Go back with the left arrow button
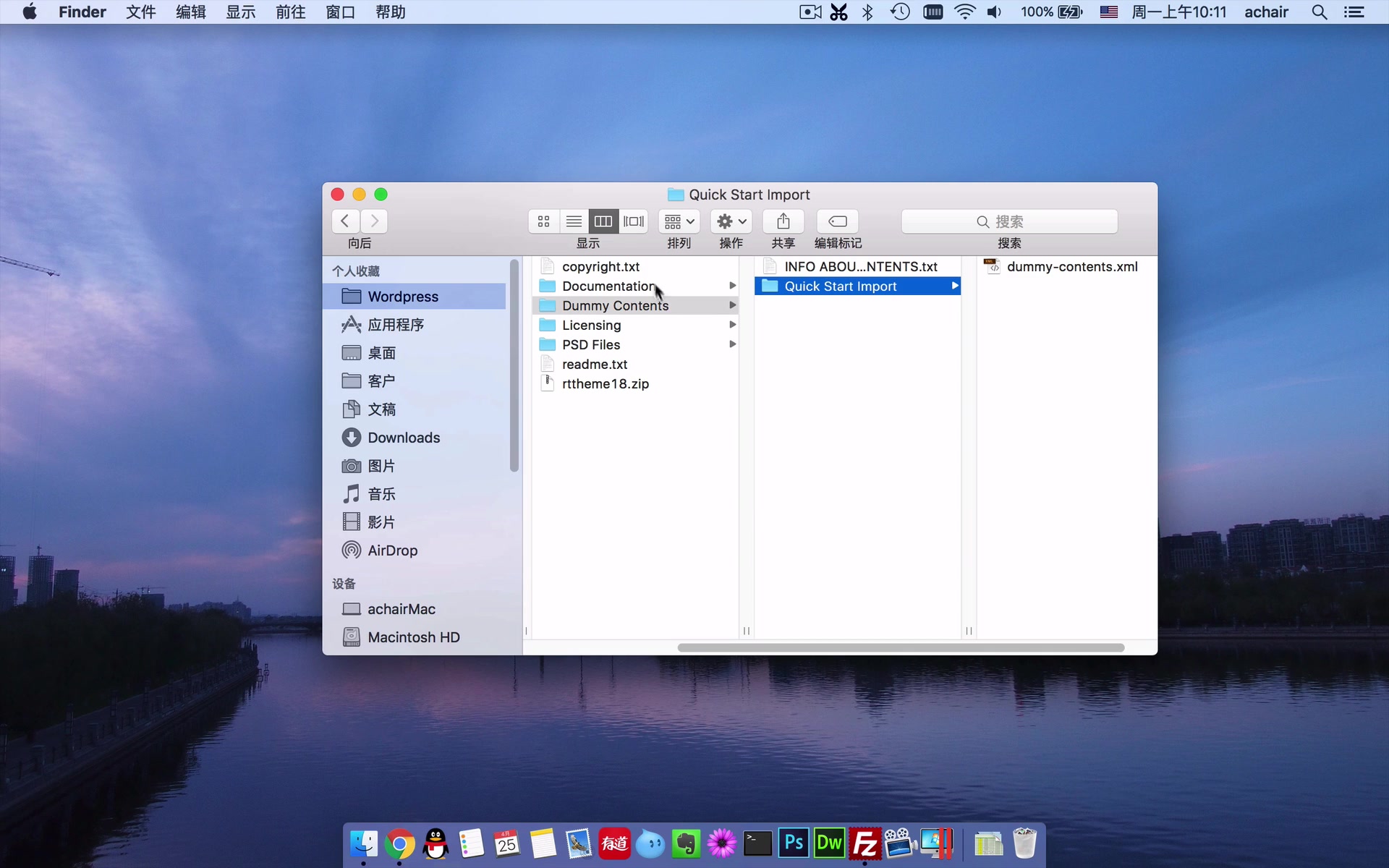This screenshot has height=868, width=1389. pyautogui.click(x=345, y=221)
